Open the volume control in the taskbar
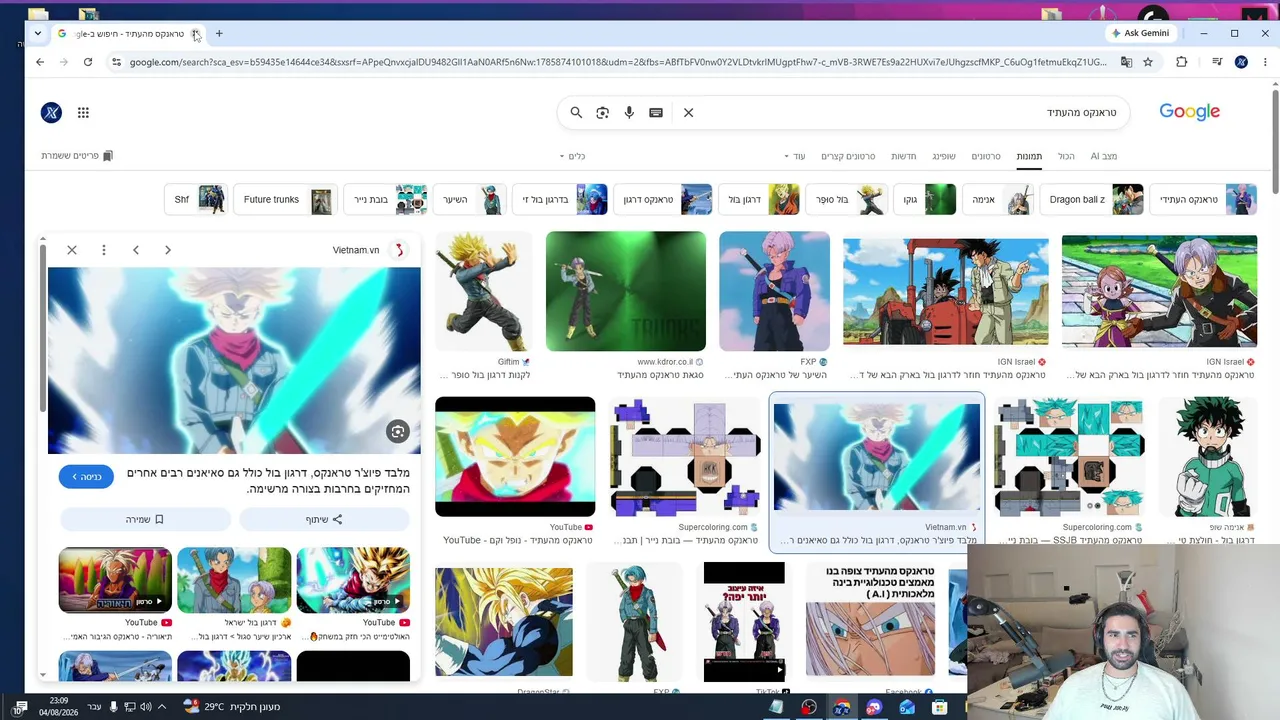The width and height of the screenshot is (1280, 720). 145,707
